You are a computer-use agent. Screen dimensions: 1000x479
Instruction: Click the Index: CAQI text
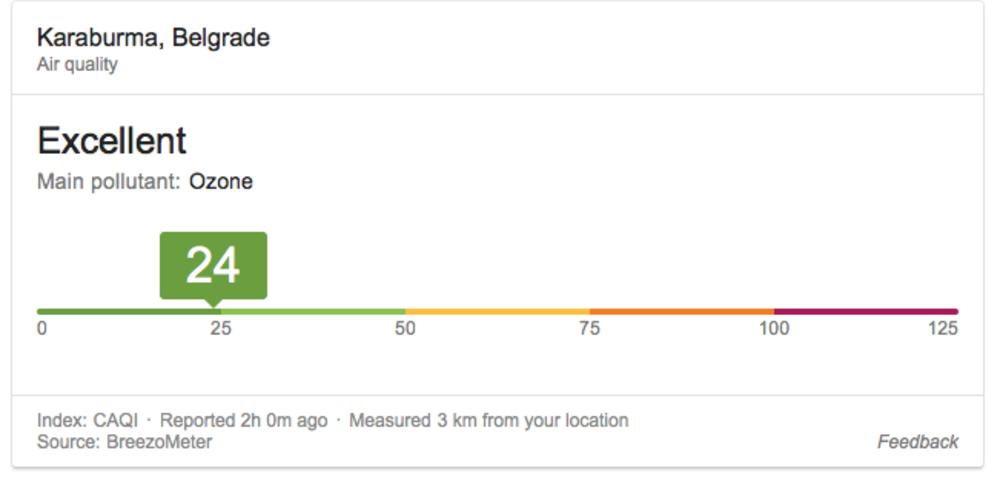point(87,420)
